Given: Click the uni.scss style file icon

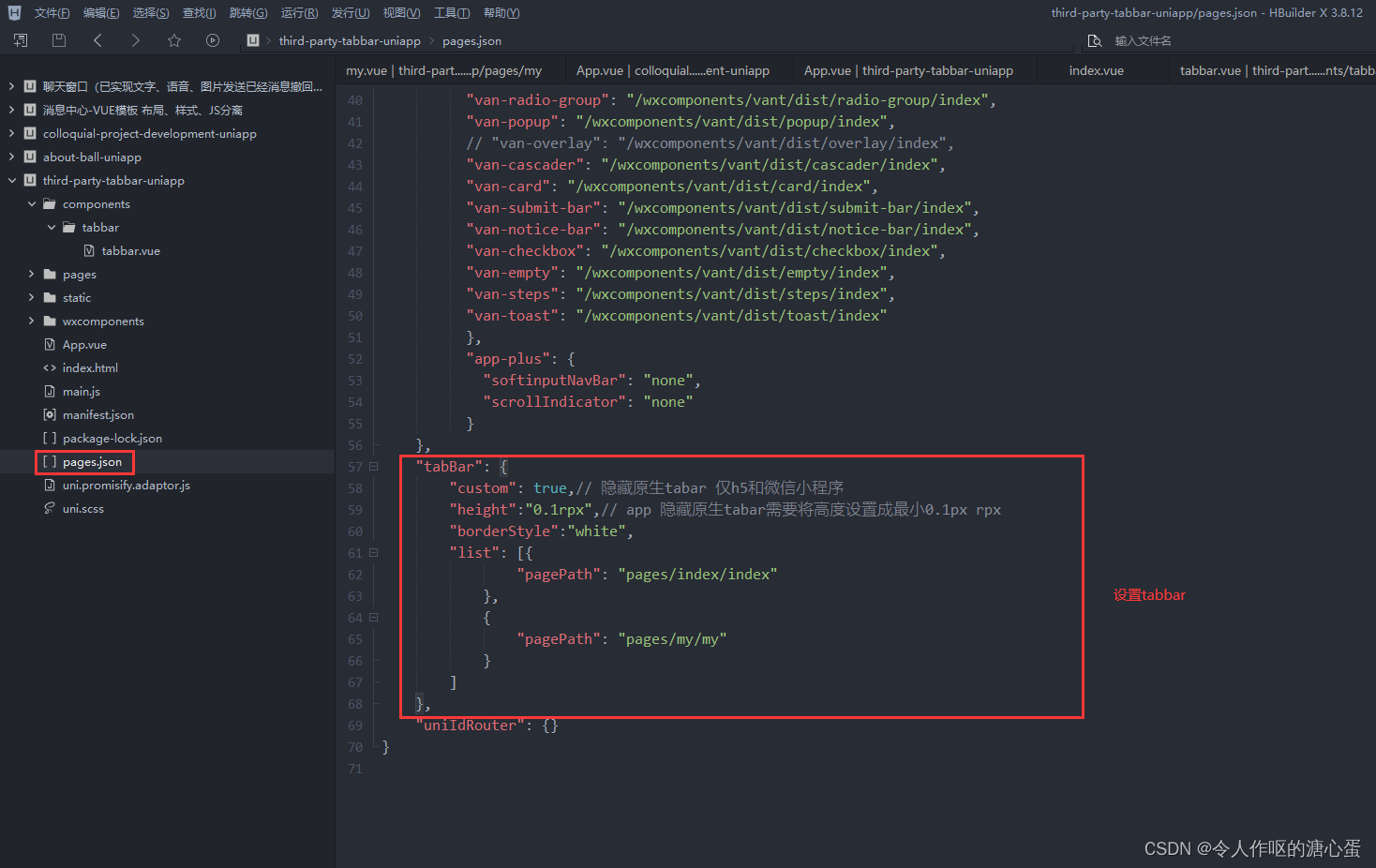Looking at the screenshot, I should pyautogui.click(x=50, y=508).
